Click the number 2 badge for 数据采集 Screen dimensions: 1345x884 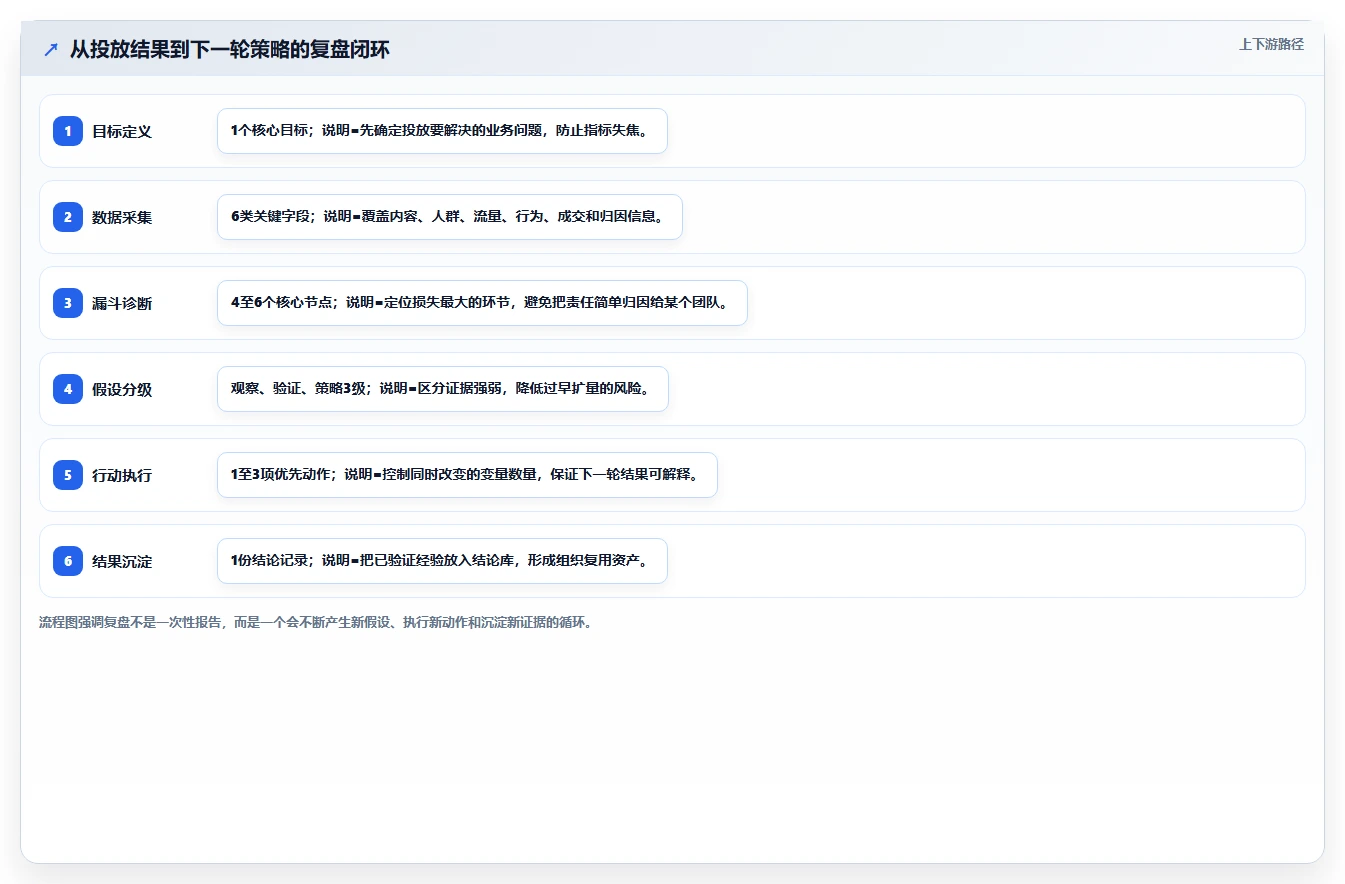pyautogui.click(x=68, y=217)
